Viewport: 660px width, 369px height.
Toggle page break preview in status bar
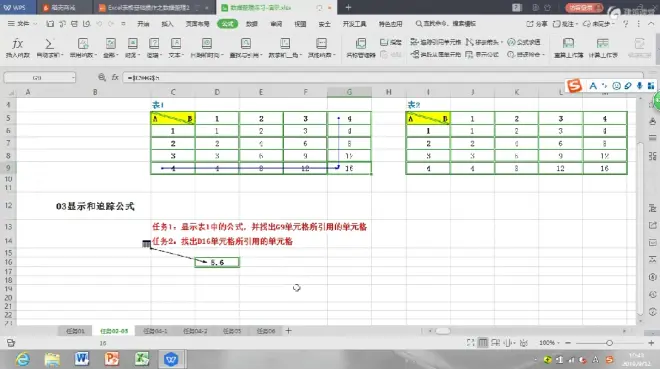tap(495, 343)
